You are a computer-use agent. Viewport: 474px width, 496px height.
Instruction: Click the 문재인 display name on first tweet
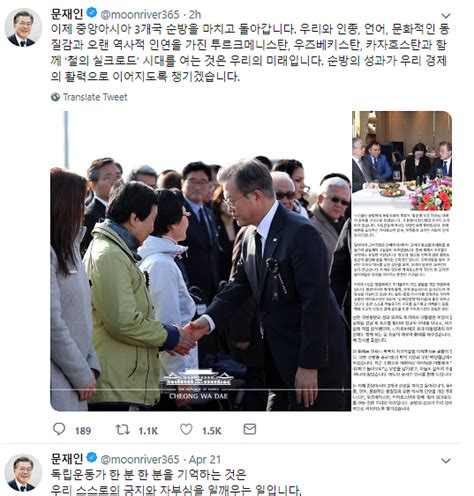[x=67, y=14]
